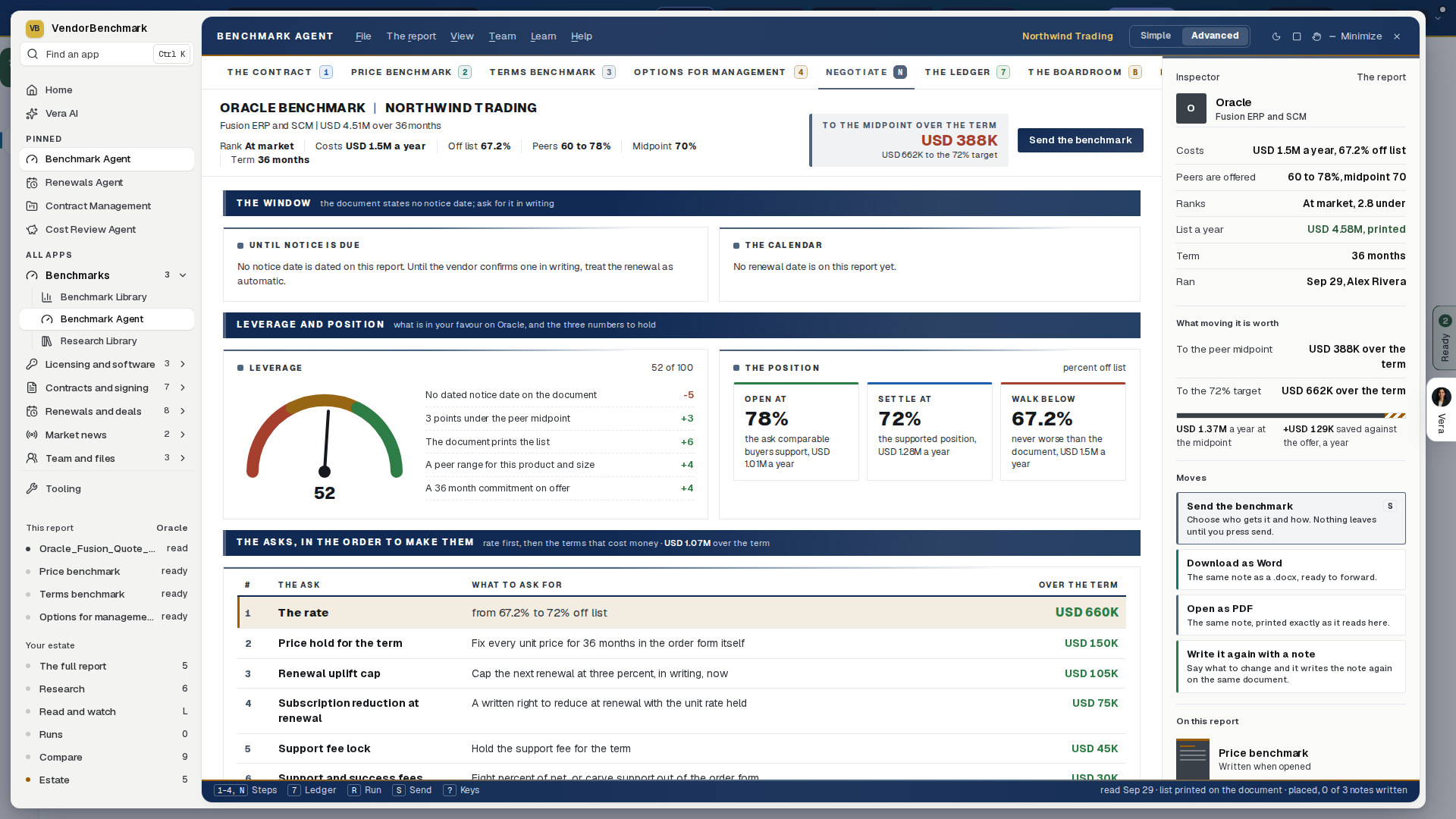Click the hand icon in title bar
Image resolution: width=1456 pixels, height=819 pixels.
tap(1316, 36)
